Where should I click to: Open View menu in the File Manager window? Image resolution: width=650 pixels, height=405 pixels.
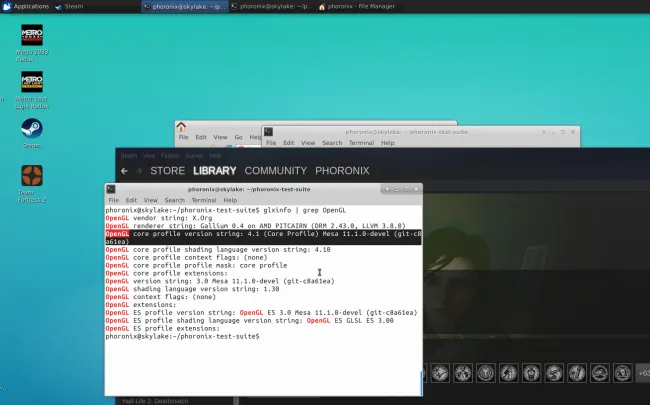[x=220, y=137]
